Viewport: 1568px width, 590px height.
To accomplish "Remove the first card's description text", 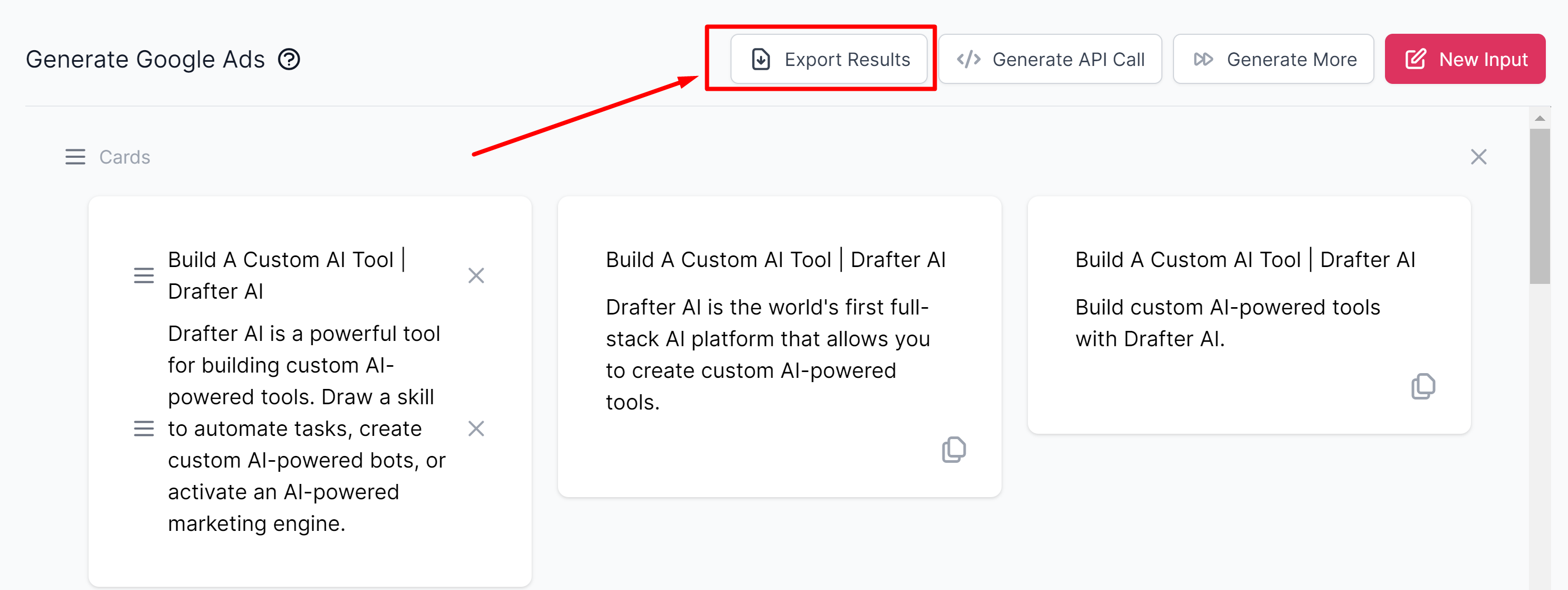I will coord(476,429).
